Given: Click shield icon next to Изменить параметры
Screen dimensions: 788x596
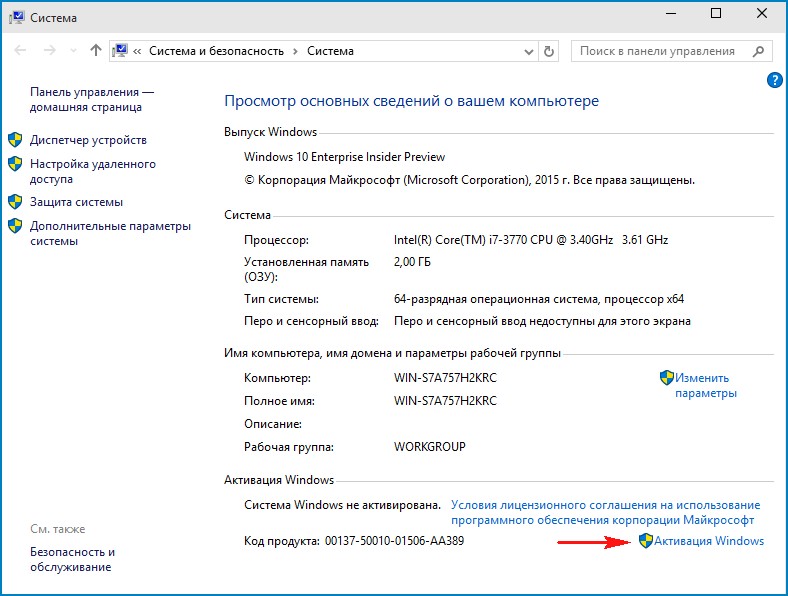Looking at the screenshot, I should click(667, 377).
